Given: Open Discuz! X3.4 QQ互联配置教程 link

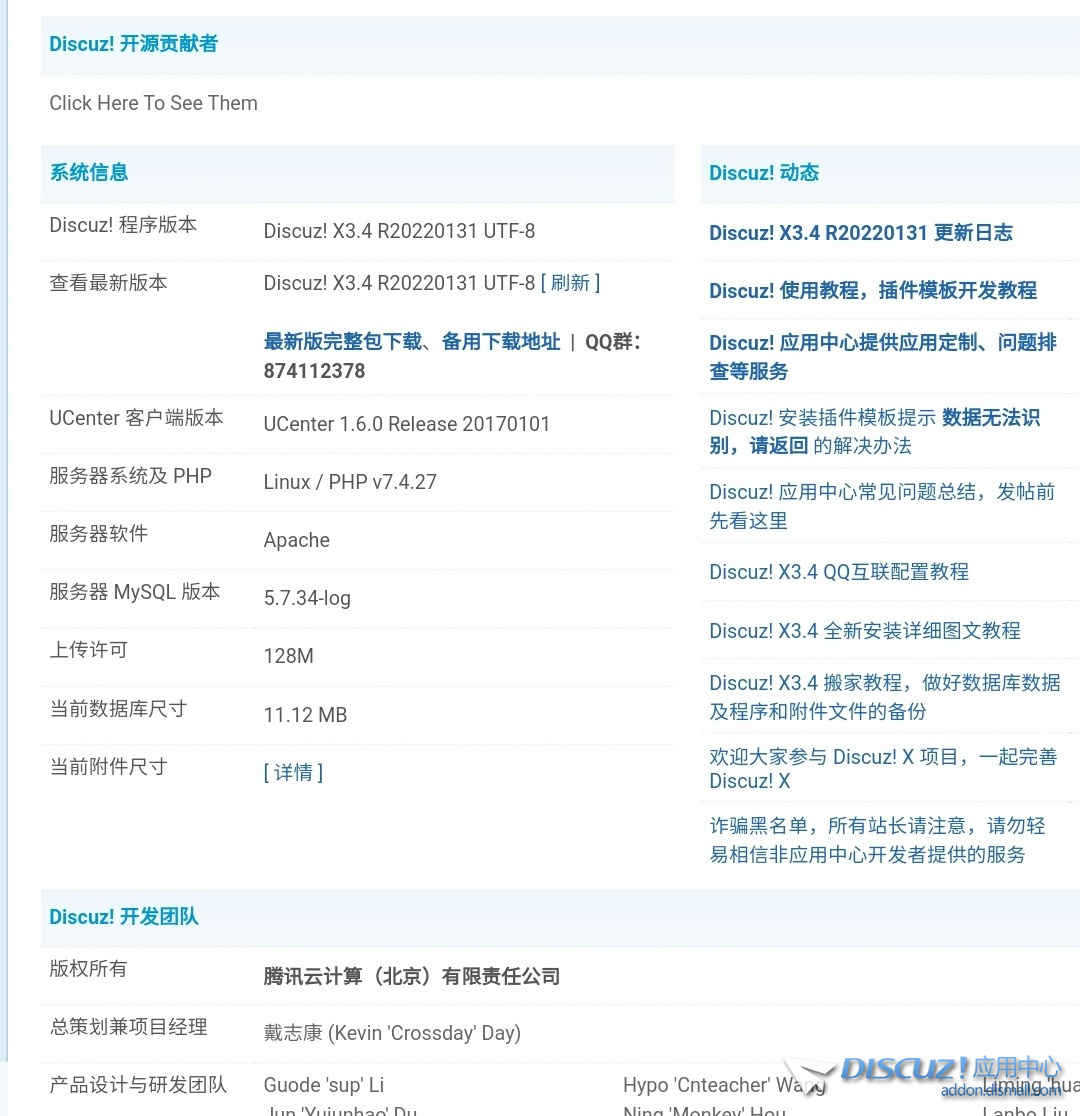Looking at the screenshot, I should (839, 572).
